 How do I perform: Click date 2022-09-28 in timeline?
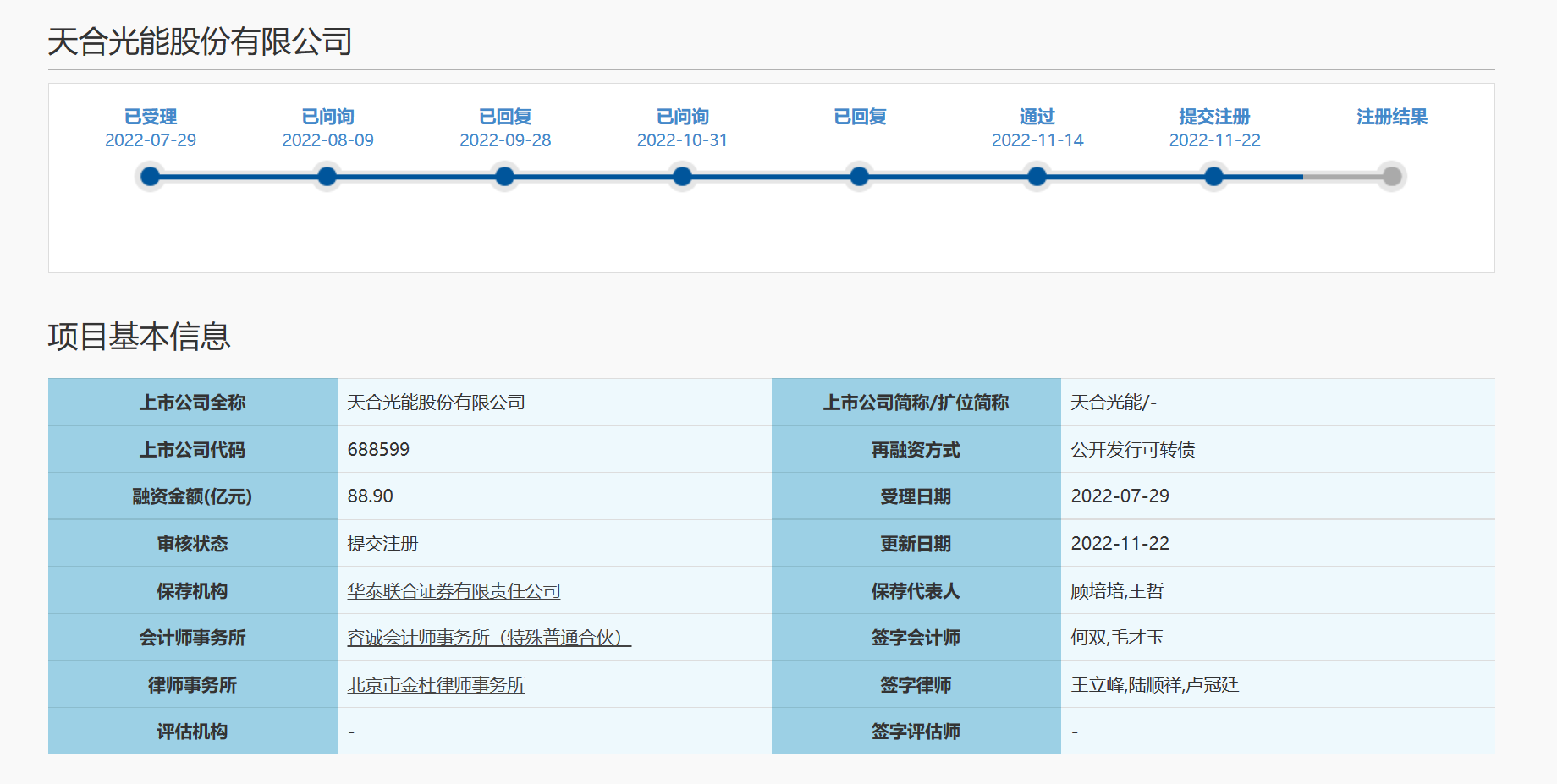point(505,140)
